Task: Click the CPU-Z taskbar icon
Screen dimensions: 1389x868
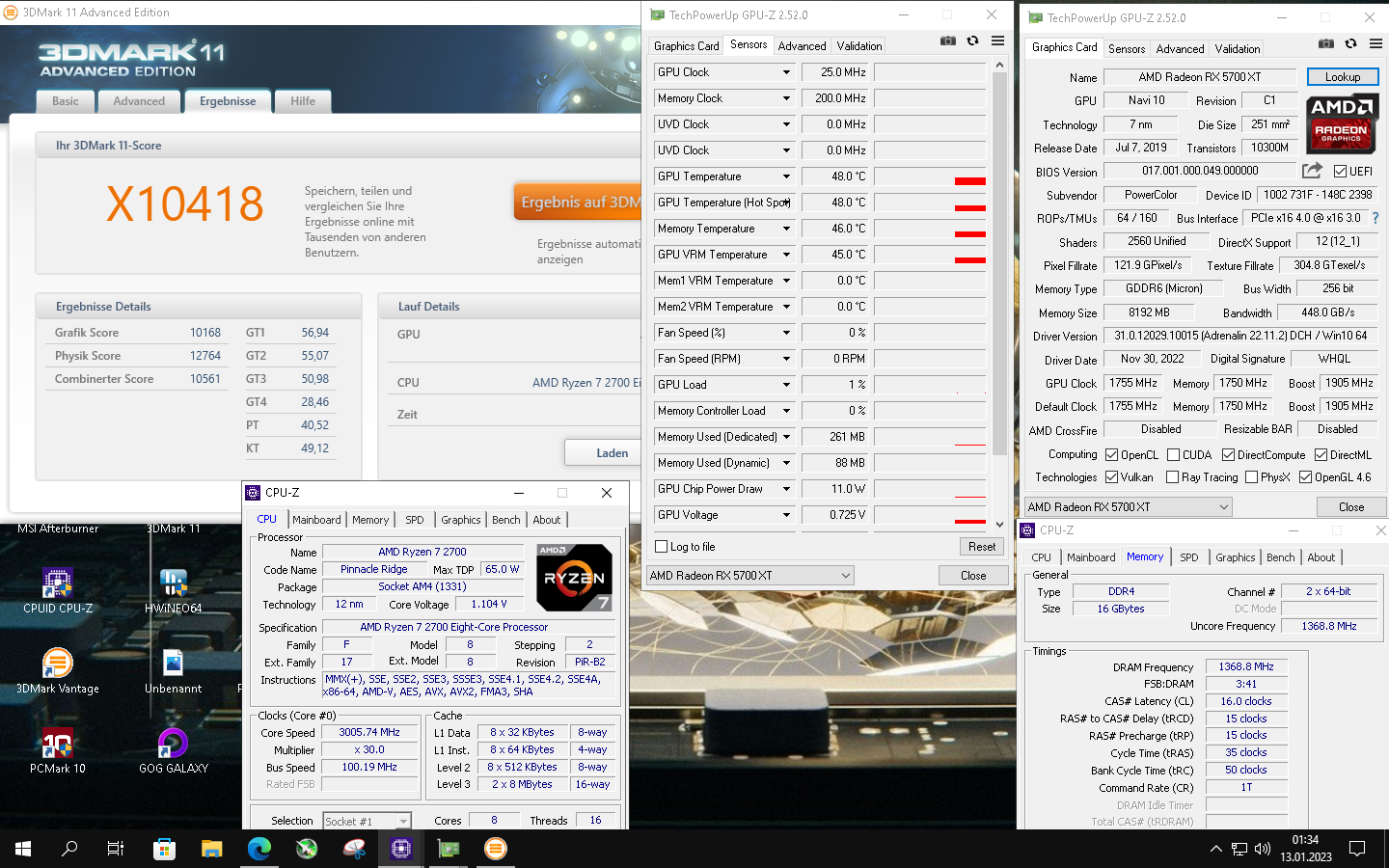Action: [x=400, y=849]
